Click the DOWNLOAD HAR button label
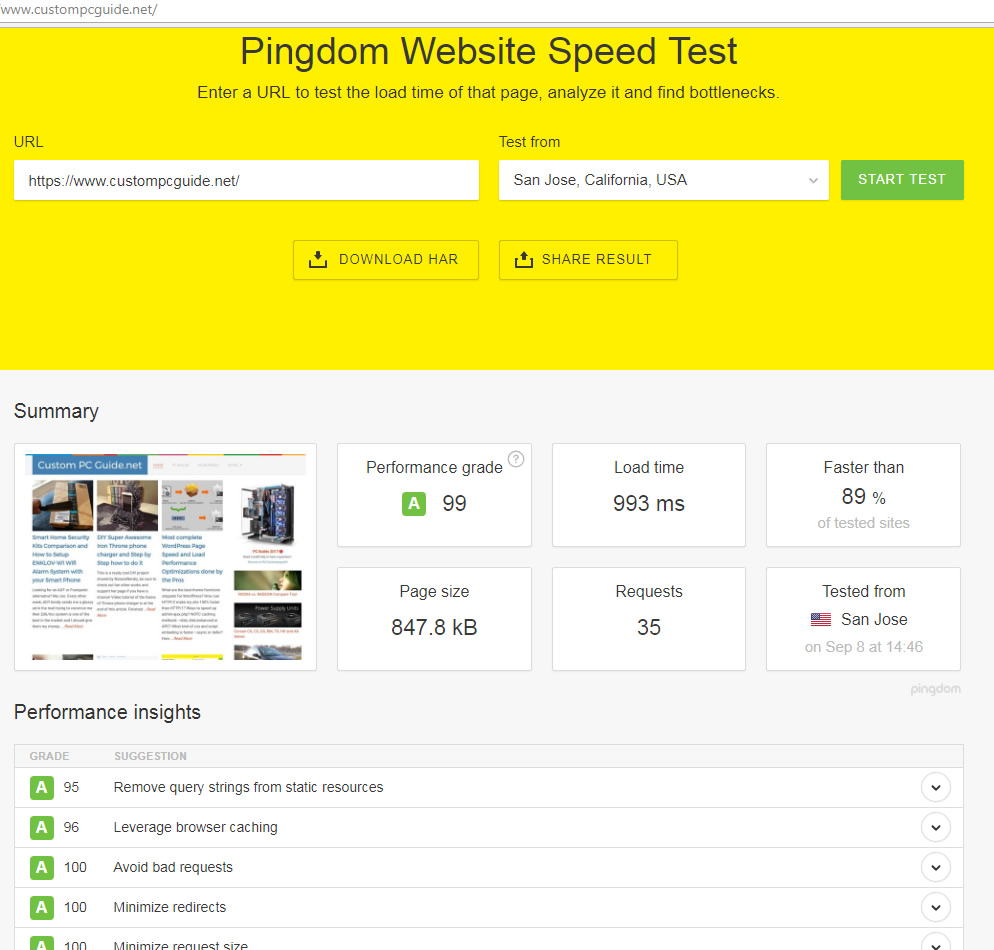The width and height of the screenshot is (994, 950). [398, 260]
